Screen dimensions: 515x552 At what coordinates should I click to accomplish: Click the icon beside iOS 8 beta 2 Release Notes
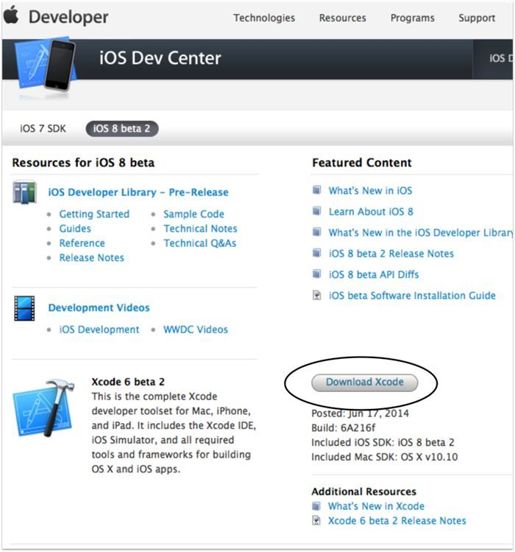317,253
